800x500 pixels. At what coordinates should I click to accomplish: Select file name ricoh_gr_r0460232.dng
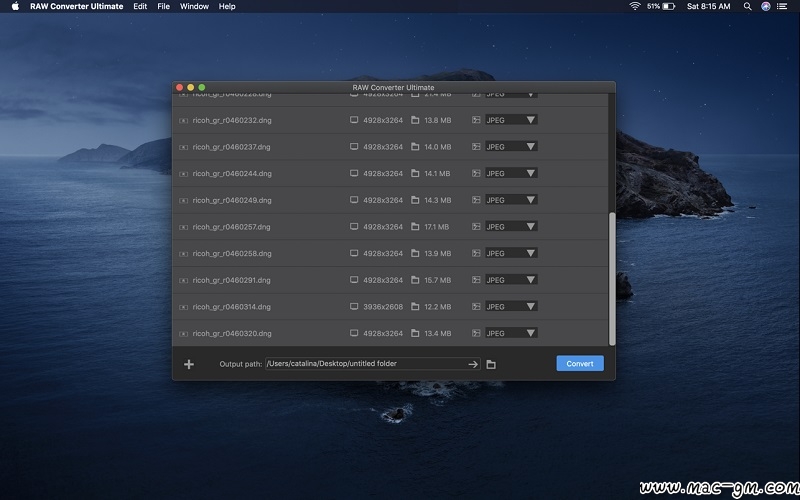[x=232, y=120]
